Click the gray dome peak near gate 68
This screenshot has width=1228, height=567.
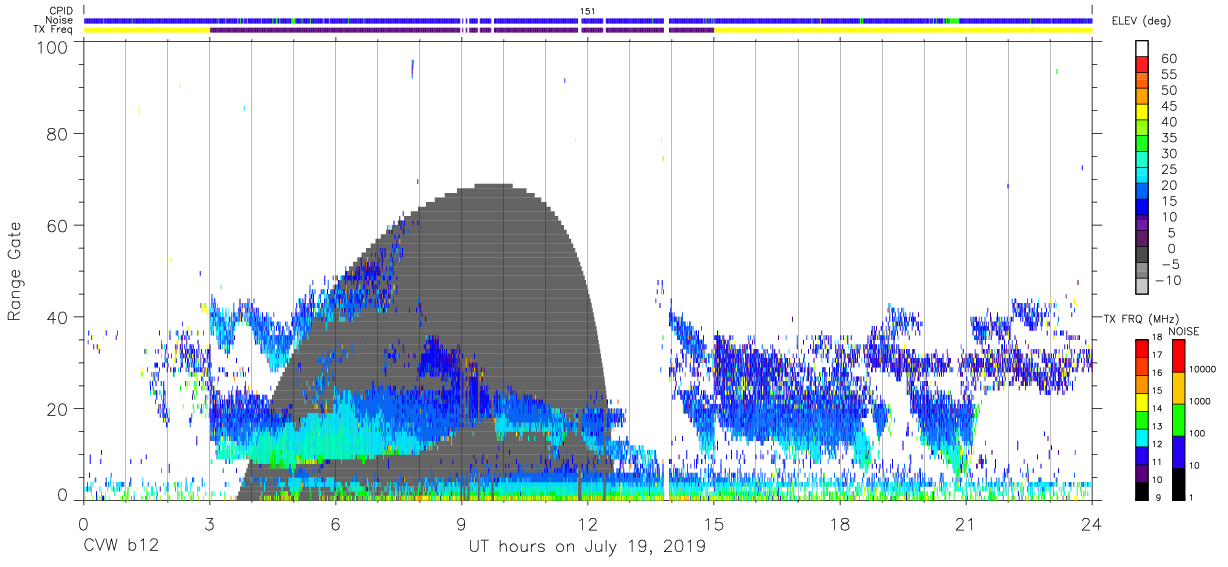[493, 188]
